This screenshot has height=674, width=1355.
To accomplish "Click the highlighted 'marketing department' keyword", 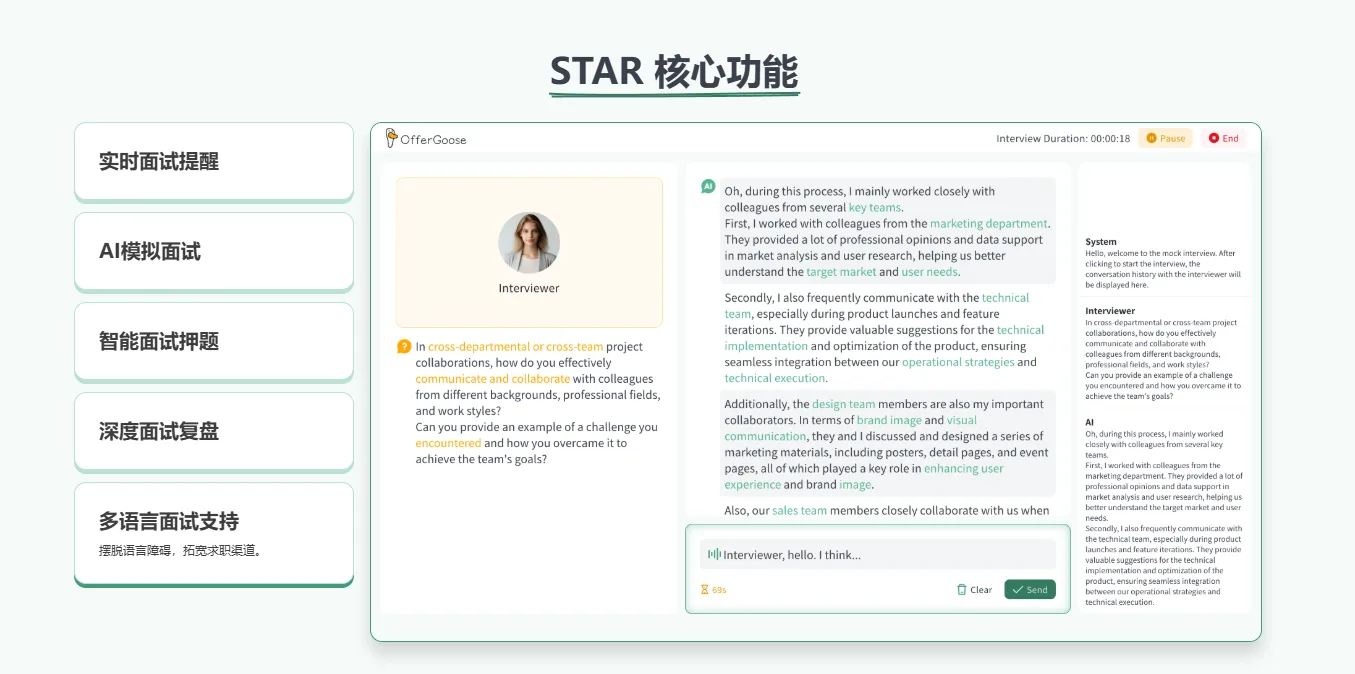I will coord(988,224).
